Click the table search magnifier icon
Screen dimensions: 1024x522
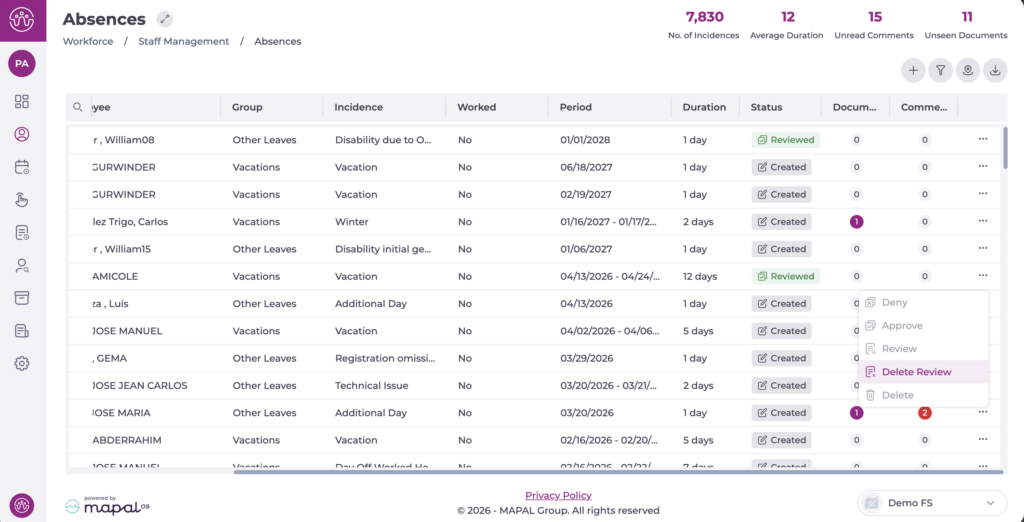pyautogui.click(x=78, y=107)
